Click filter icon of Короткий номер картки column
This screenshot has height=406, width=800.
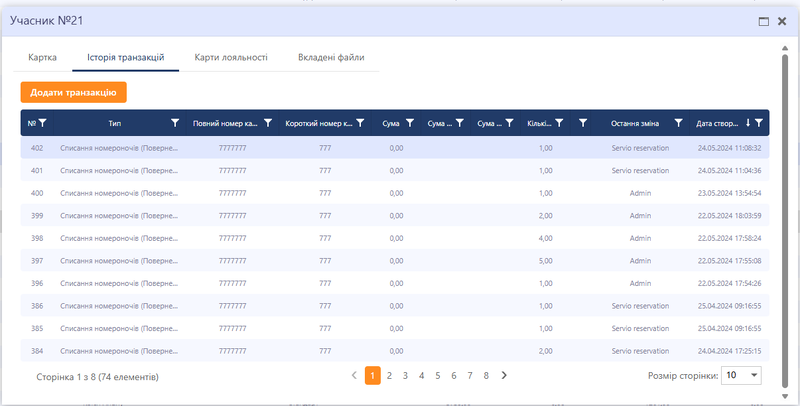pos(362,123)
